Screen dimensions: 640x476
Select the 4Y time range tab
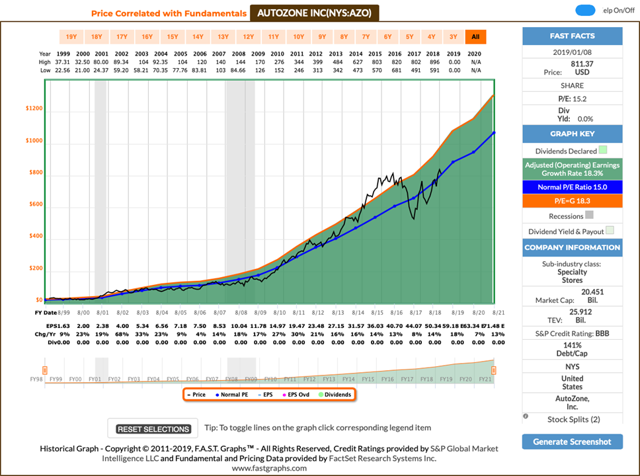tap(431, 37)
